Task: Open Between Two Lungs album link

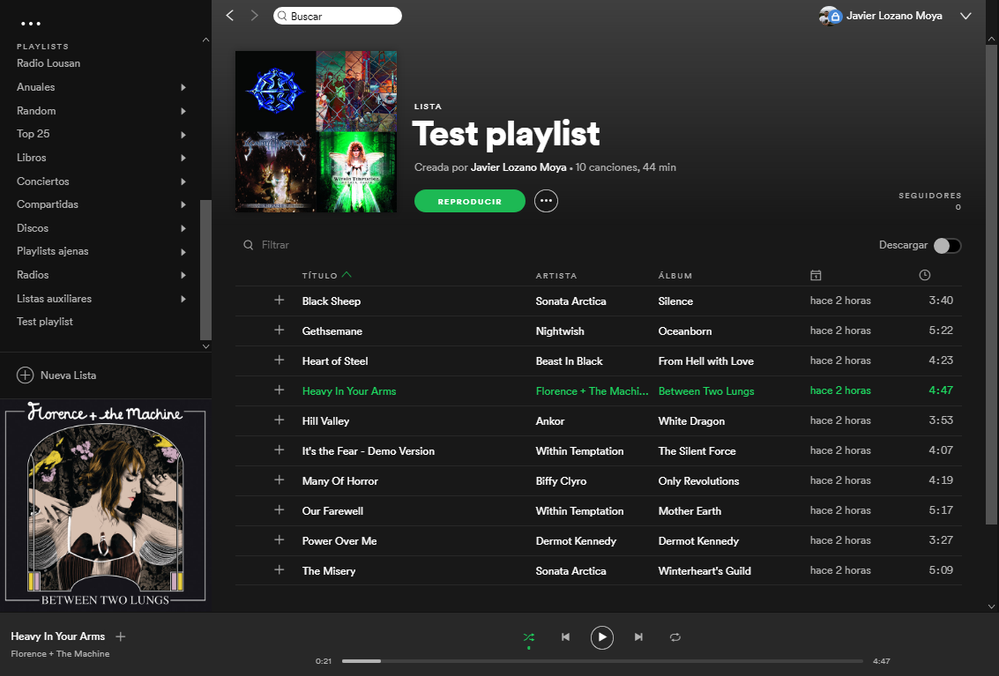Action: click(706, 391)
